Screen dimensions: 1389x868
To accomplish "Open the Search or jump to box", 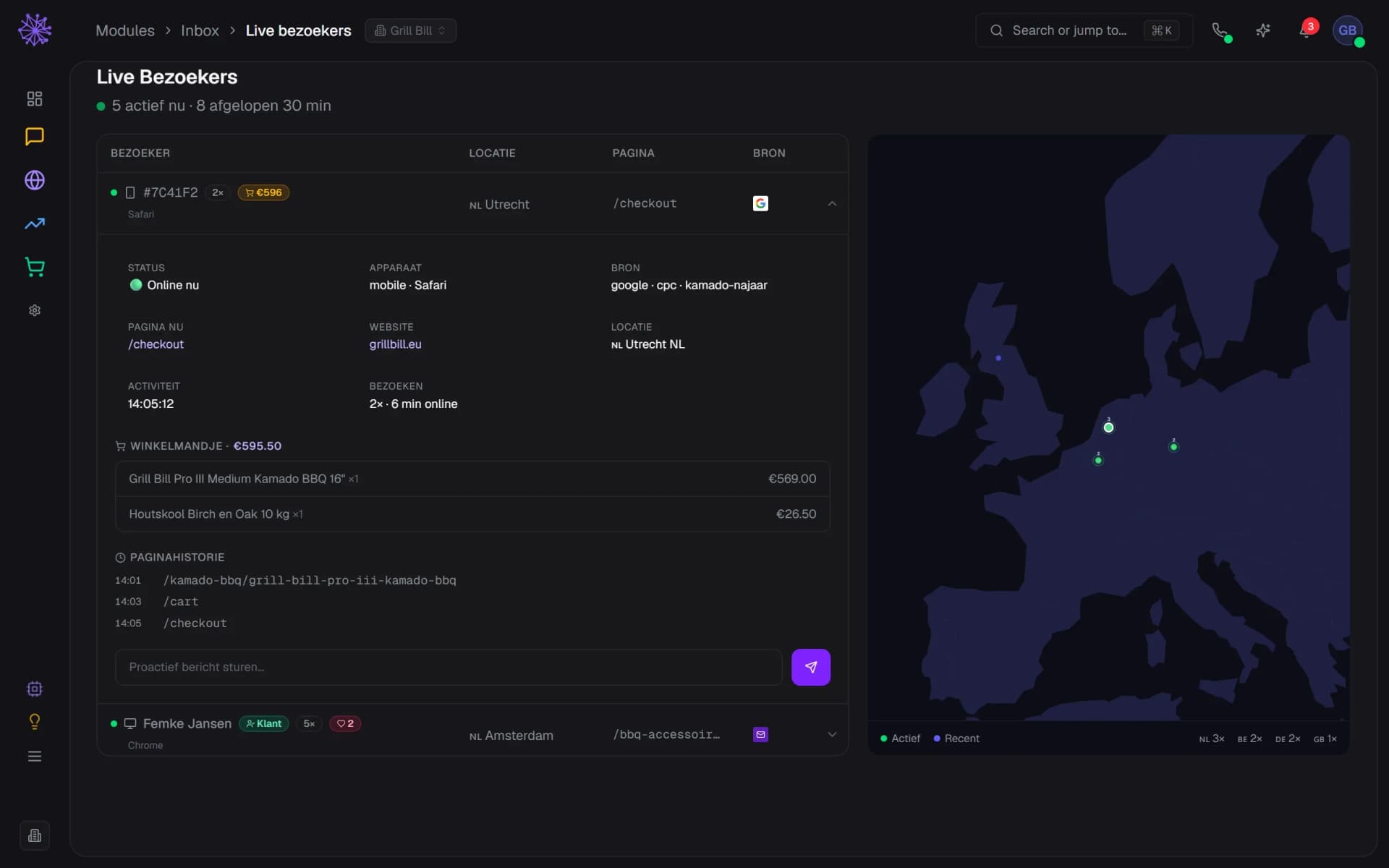I will [1084, 30].
